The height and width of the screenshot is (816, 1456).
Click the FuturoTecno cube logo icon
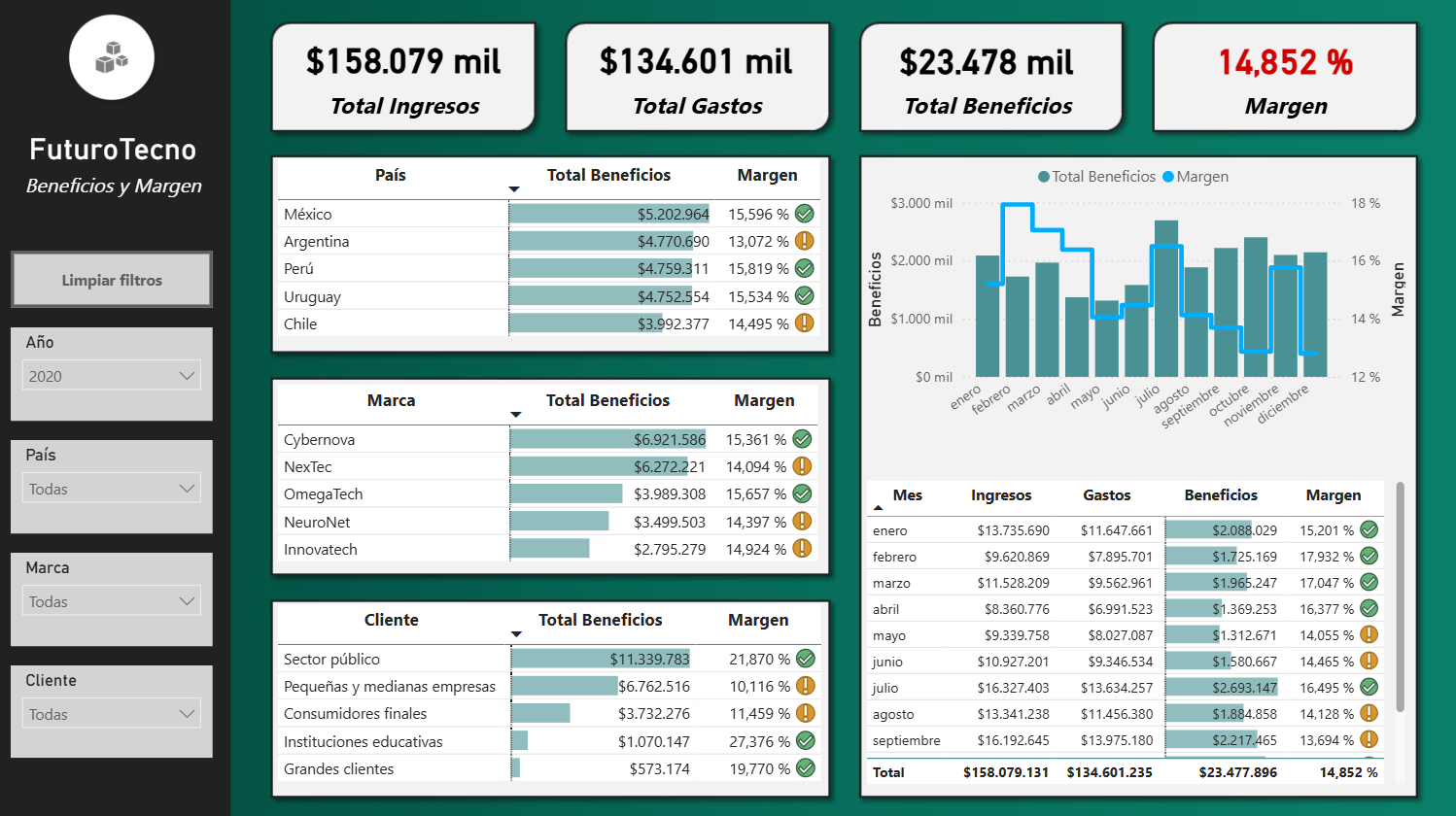click(x=112, y=57)
